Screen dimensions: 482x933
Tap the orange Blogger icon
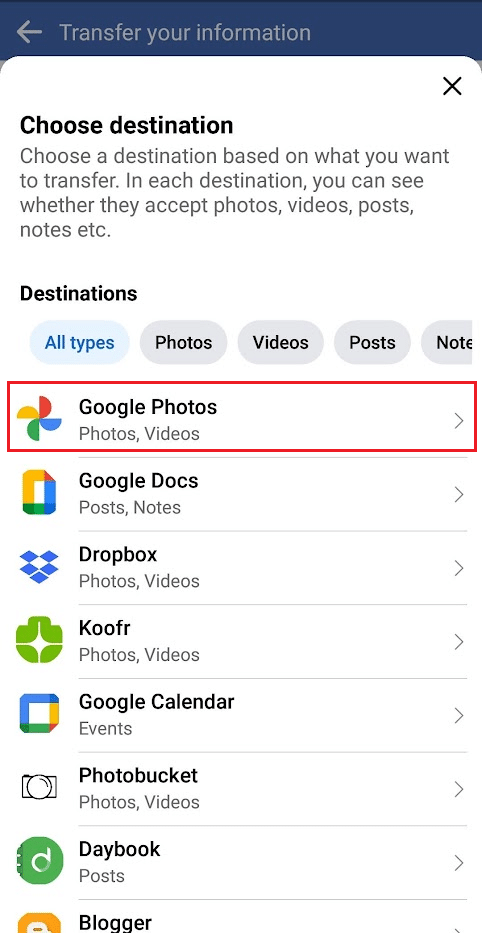point(39,922)
